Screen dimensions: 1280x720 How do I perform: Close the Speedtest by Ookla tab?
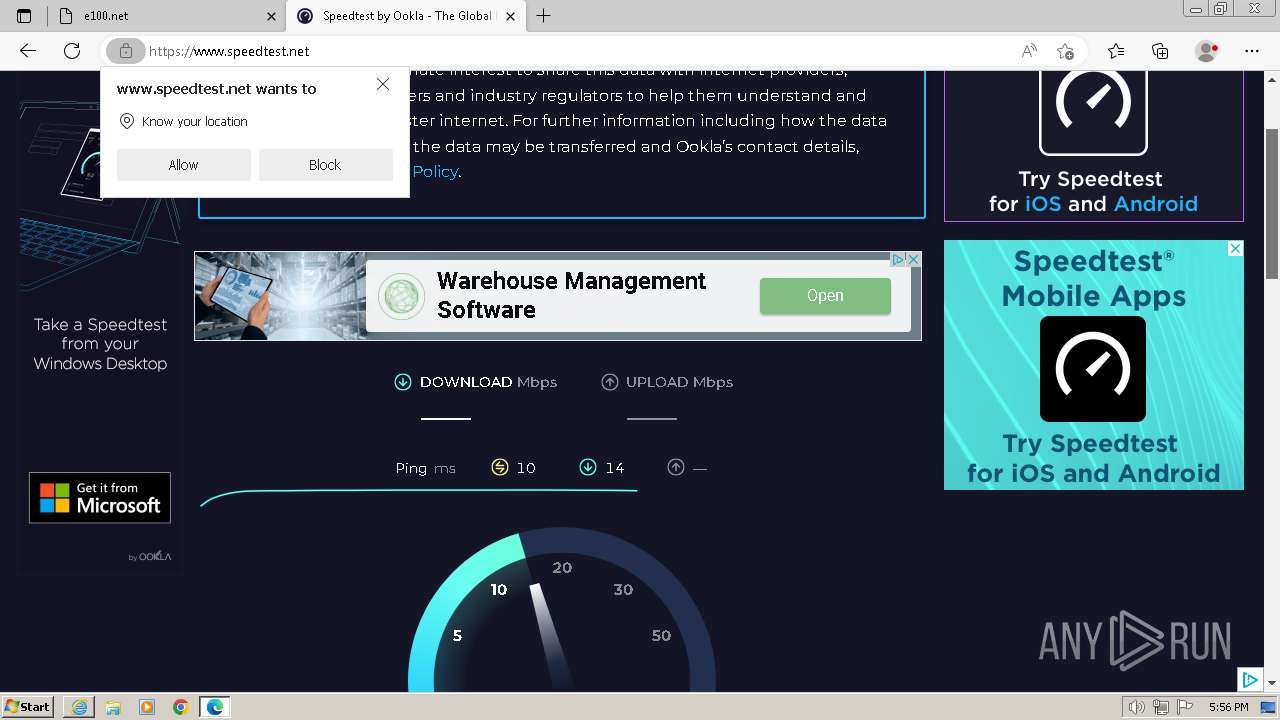(x=511, y=16)
